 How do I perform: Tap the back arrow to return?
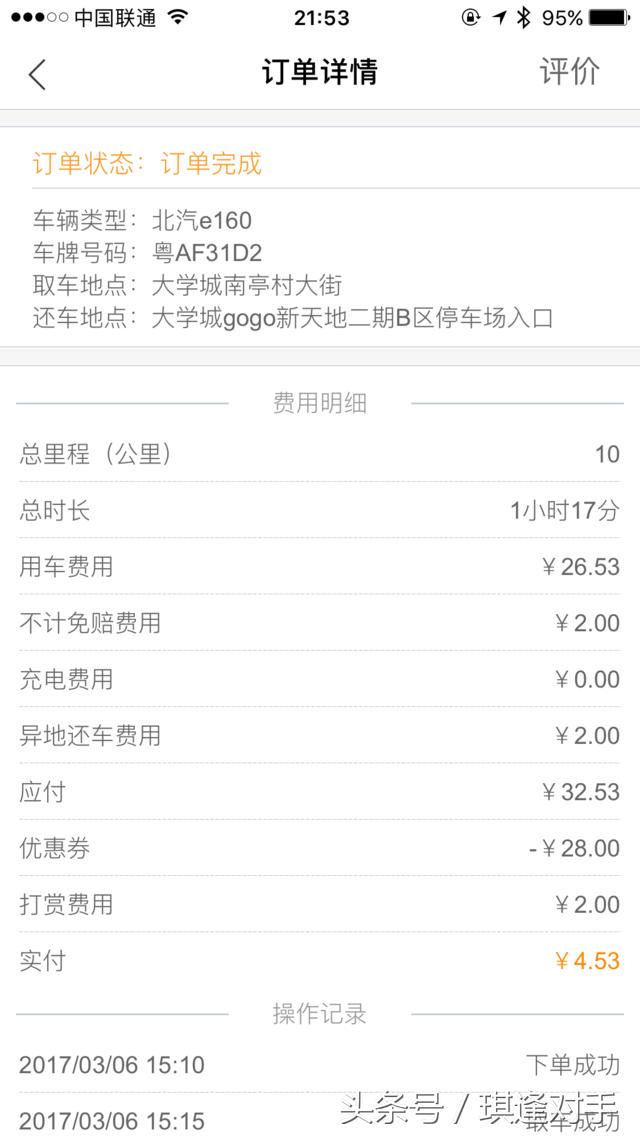click(38, 73)
